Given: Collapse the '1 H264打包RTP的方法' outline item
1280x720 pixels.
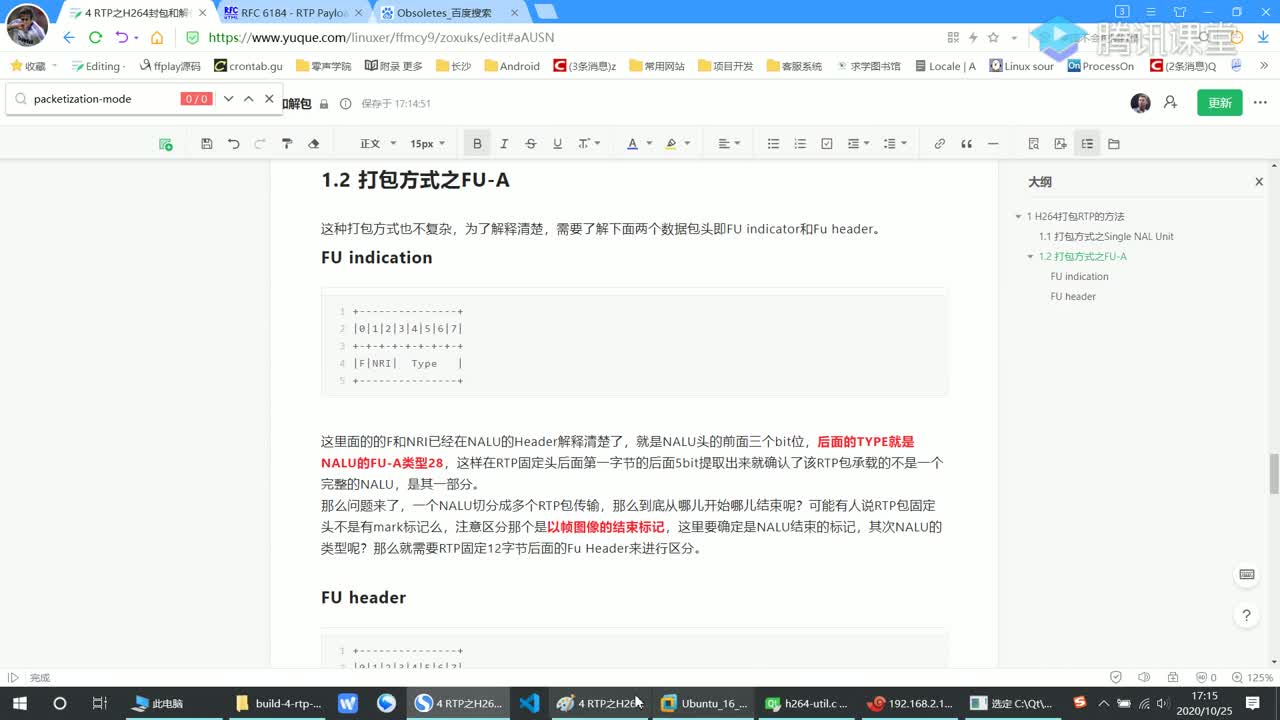Looking at the screenshot, I should [x=1018, y=217].
